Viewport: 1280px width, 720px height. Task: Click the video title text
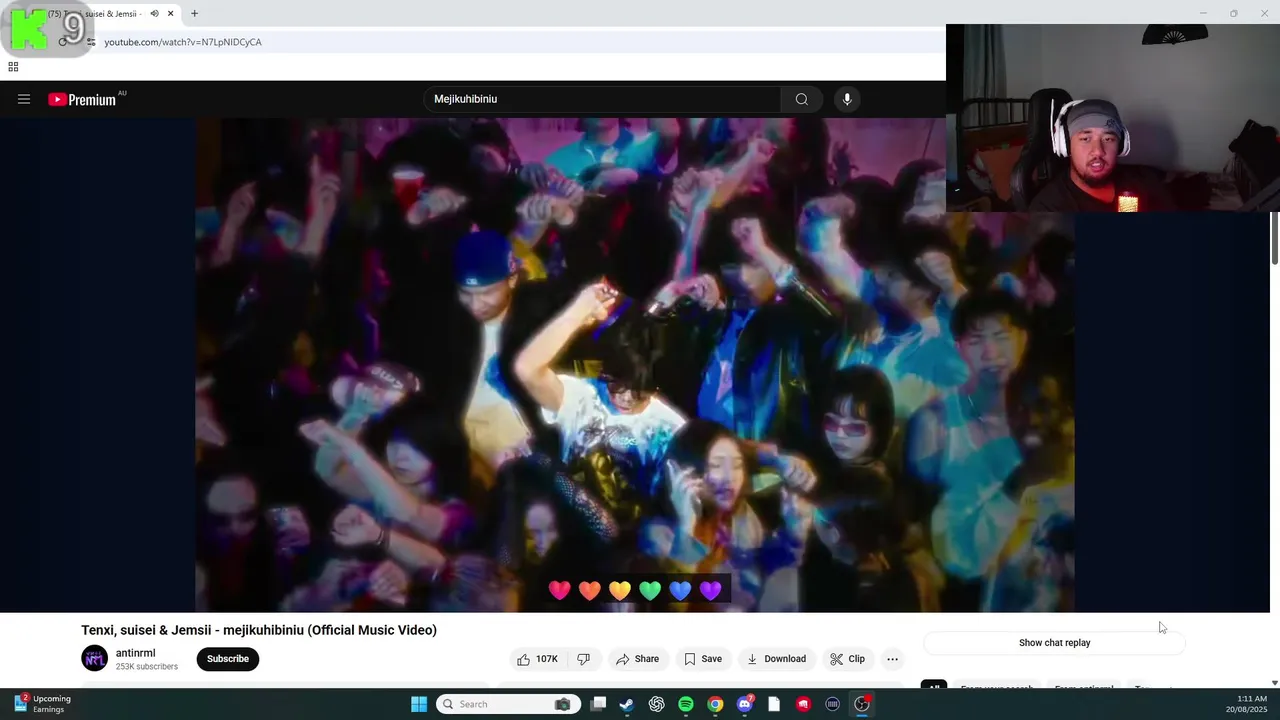pyautogui.click(x=259, y=630)
